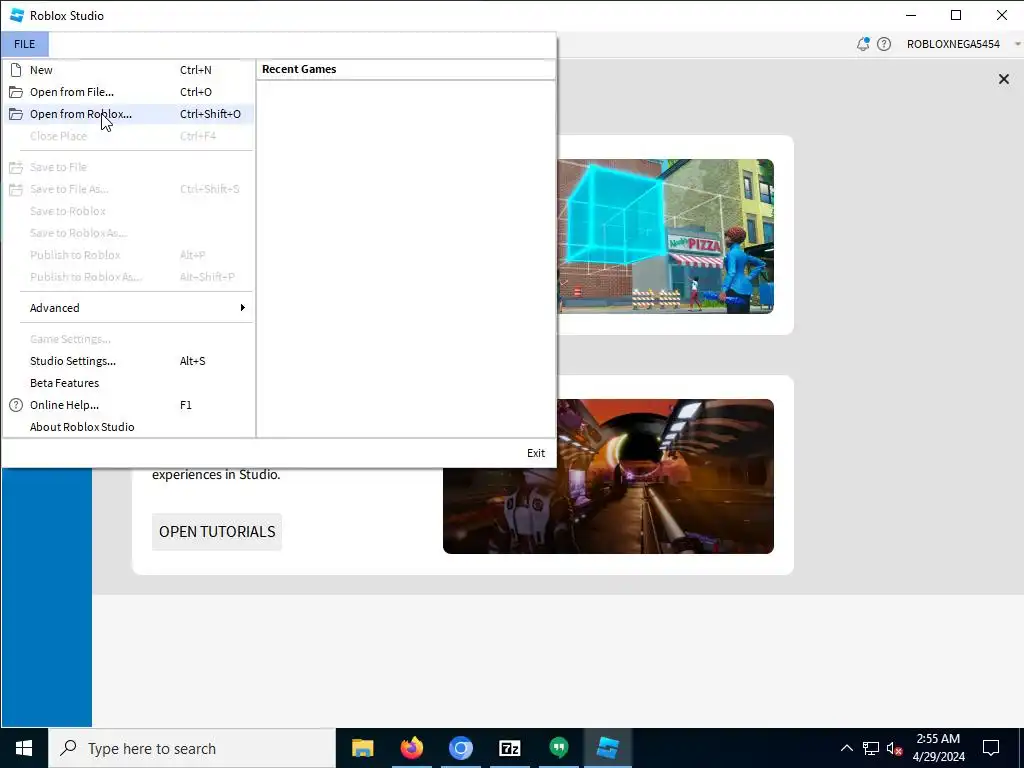Open Action Center notifications icon

click(x=991, y=748)
